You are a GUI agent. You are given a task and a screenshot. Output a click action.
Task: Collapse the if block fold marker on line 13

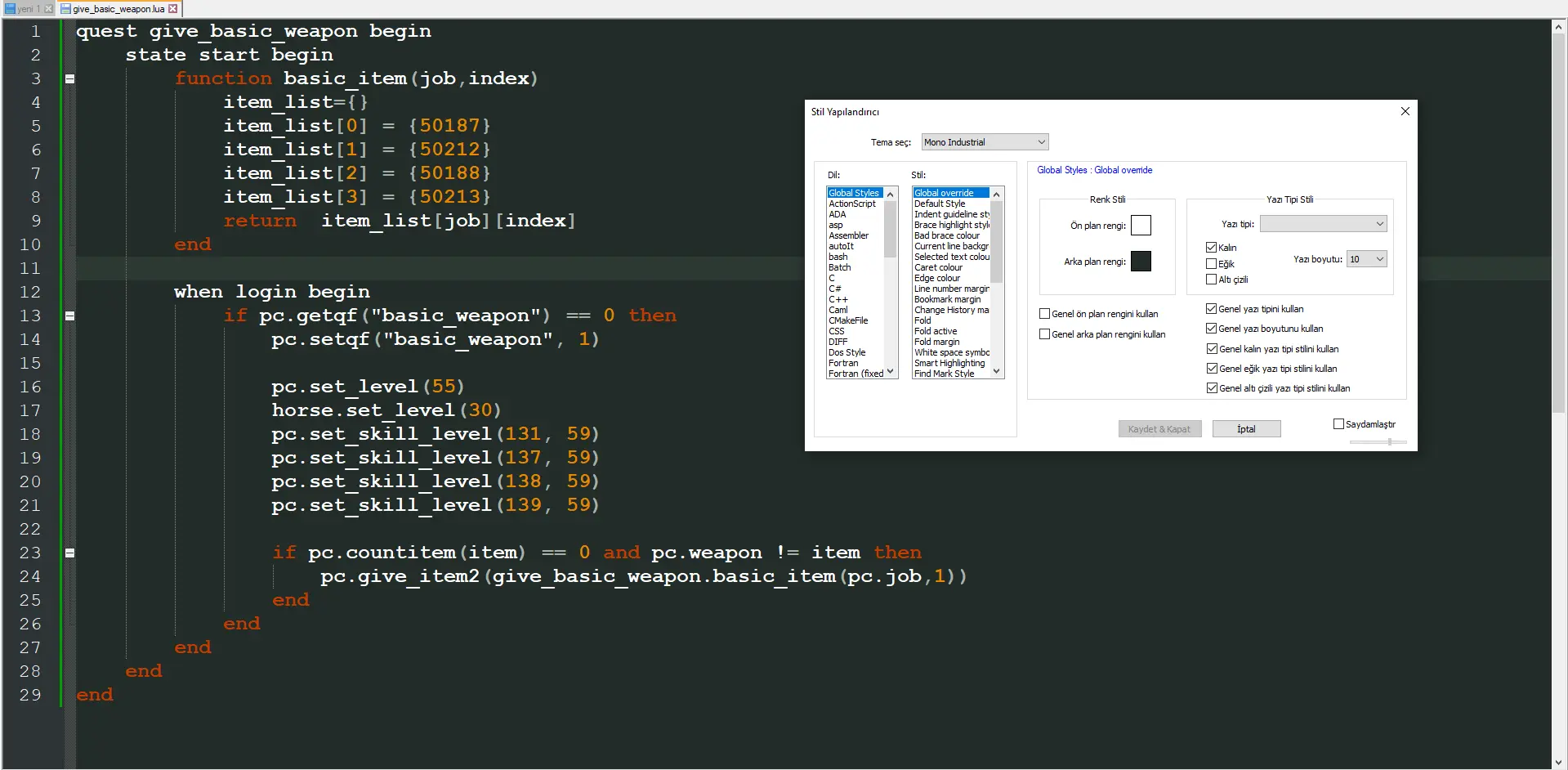[x=69, y=316]
